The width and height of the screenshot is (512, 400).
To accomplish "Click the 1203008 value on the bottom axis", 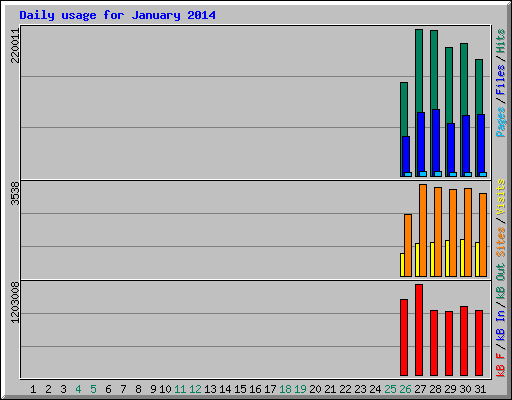I will click(15, 302).
